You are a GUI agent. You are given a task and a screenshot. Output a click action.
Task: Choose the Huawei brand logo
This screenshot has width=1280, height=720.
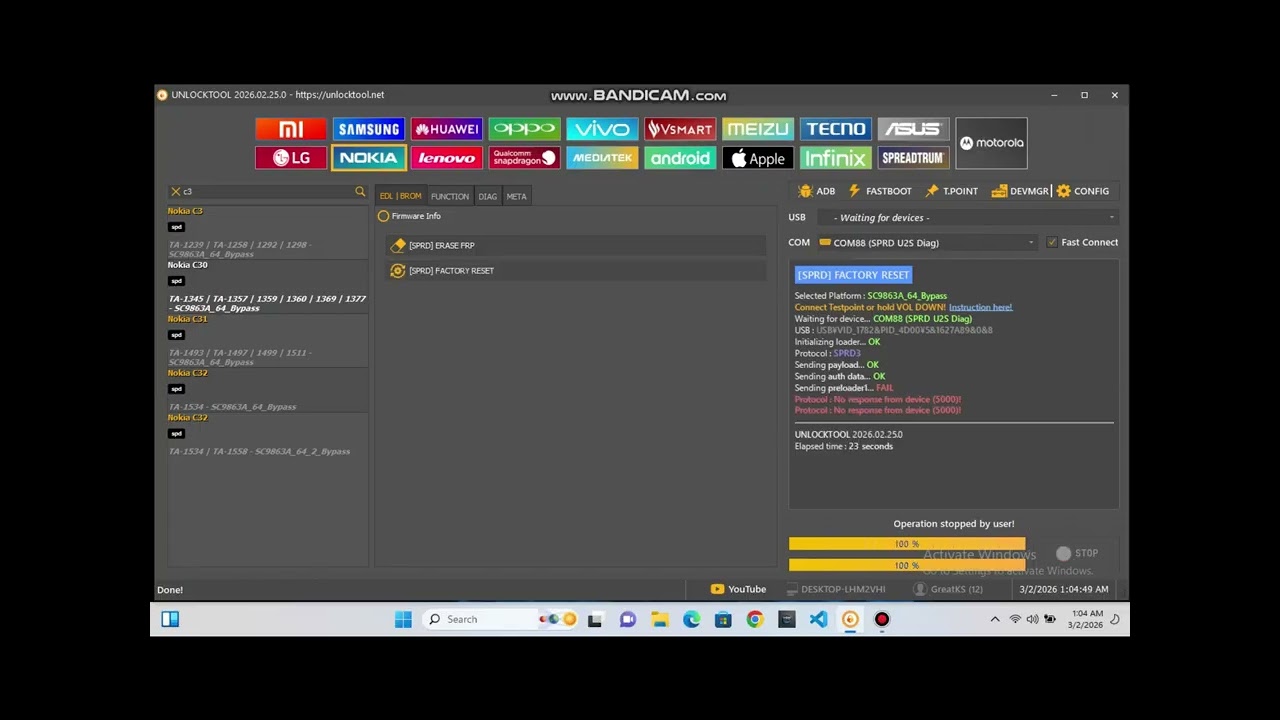447,129
